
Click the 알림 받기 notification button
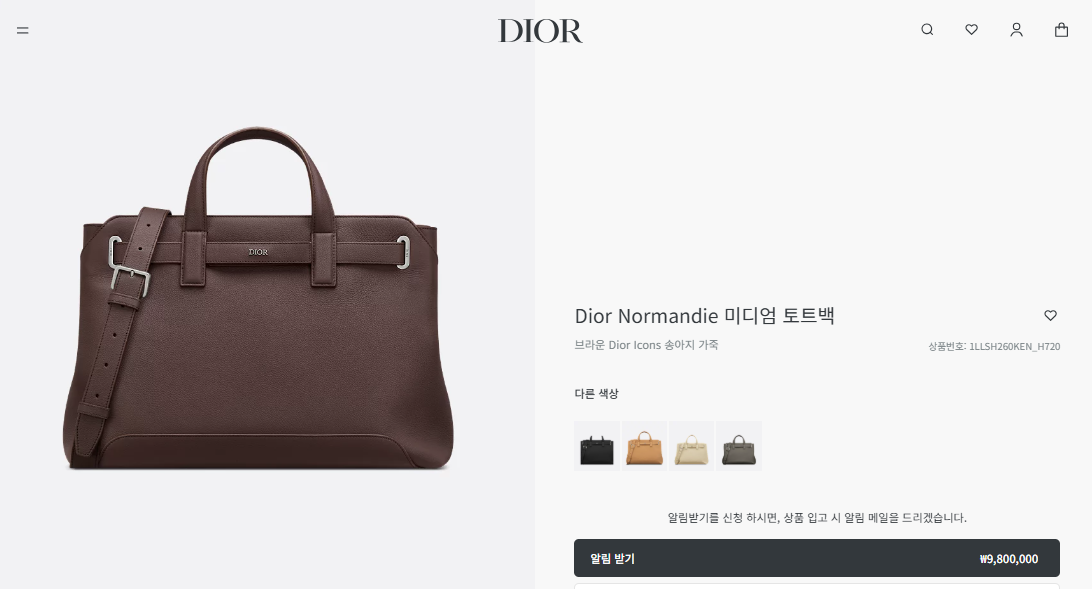817,558
